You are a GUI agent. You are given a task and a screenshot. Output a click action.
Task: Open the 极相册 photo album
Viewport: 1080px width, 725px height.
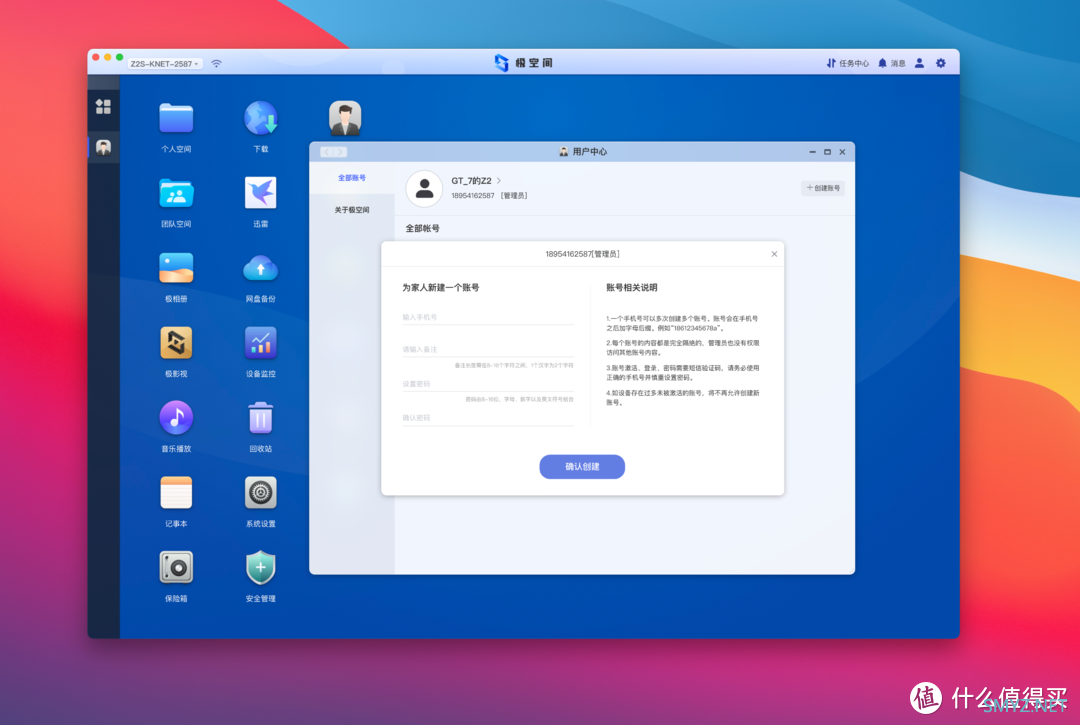pos(176,268)
